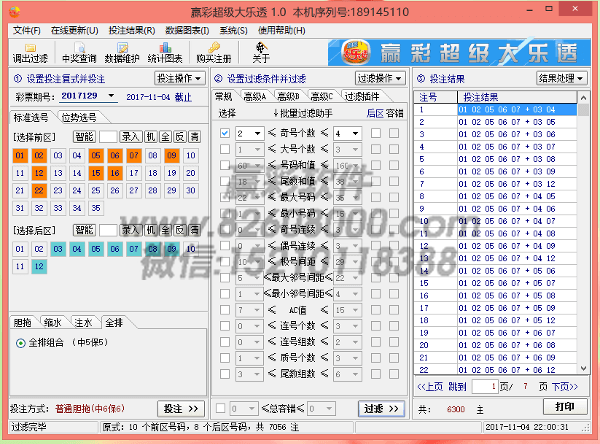Enable the 尾数组数 filter checkbox
Viewport: 600px width, 444px height.
(225, 374)
